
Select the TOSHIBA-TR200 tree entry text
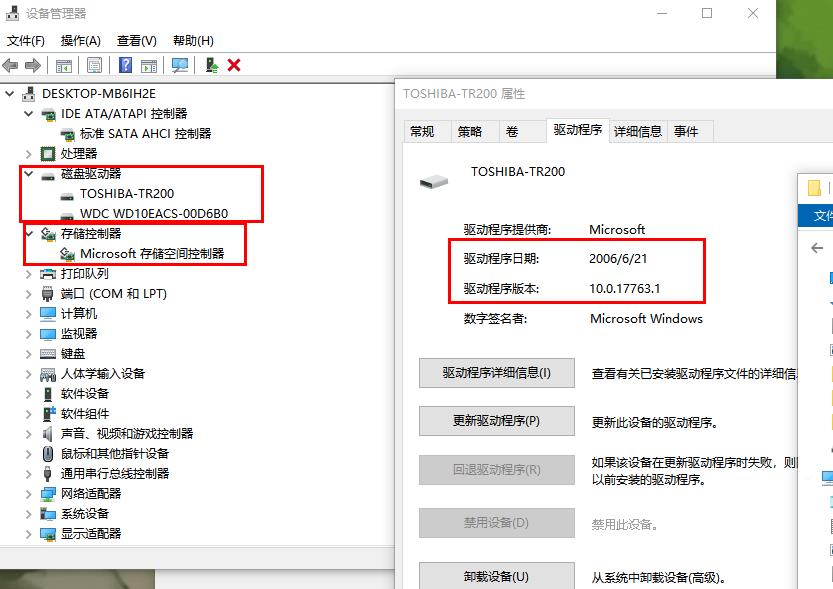pyautogui.click(x=127, y=194)
